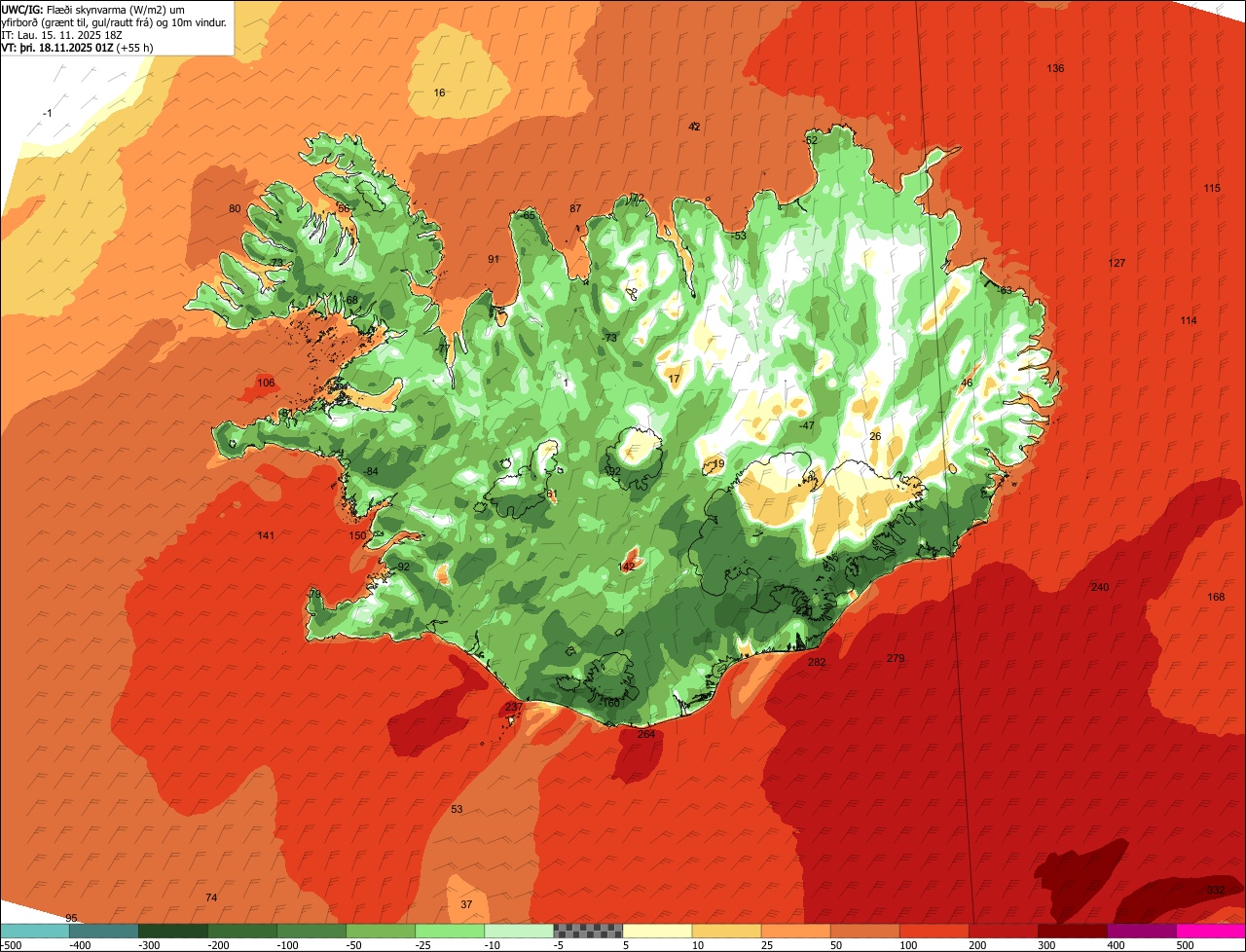Viewport: 1246px width, 952px height.
Task: Click the legend swatch between 50 and 100
Action: pos(864,930)
